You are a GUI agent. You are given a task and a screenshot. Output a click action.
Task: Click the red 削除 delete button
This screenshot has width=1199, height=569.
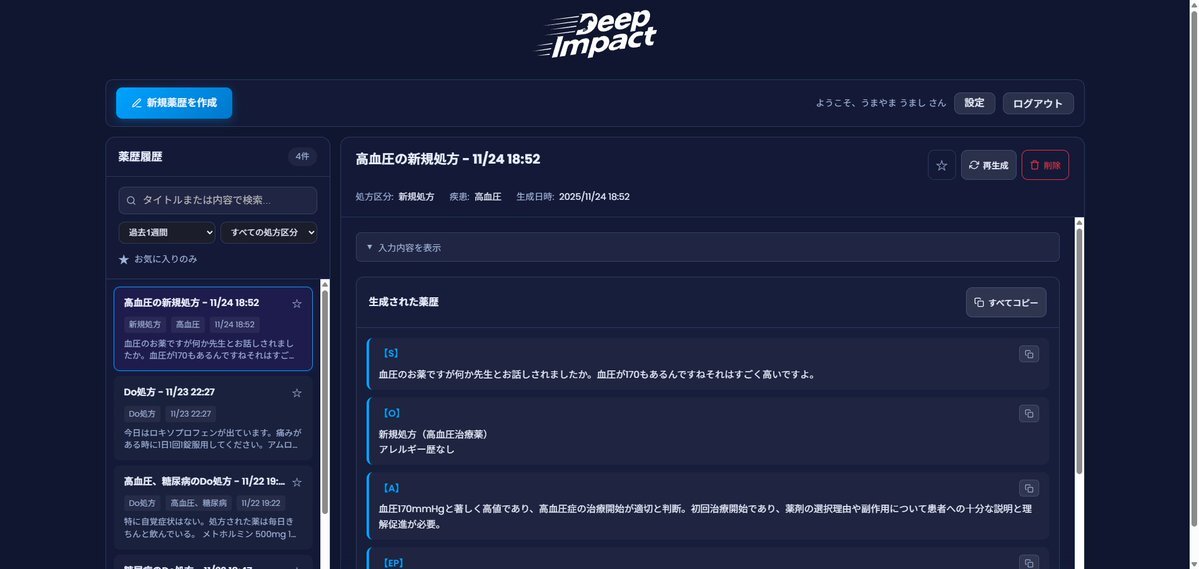[x=1045, y=165]
